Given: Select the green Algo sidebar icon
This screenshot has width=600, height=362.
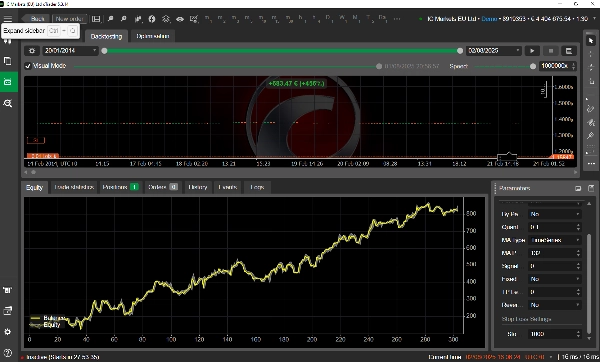Looking at the screenshot, I should (8, 82).
